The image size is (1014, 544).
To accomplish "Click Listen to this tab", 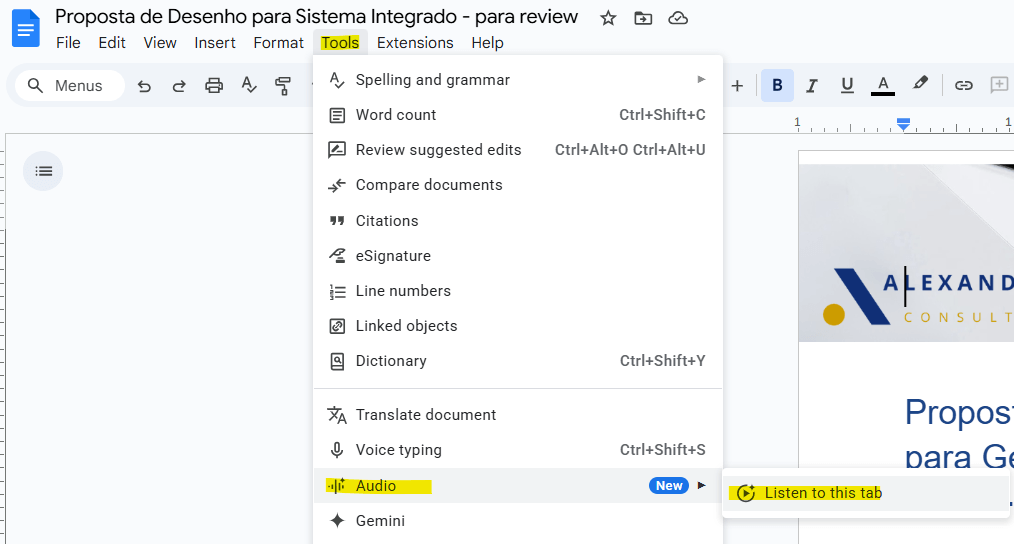I will (823, 493).
